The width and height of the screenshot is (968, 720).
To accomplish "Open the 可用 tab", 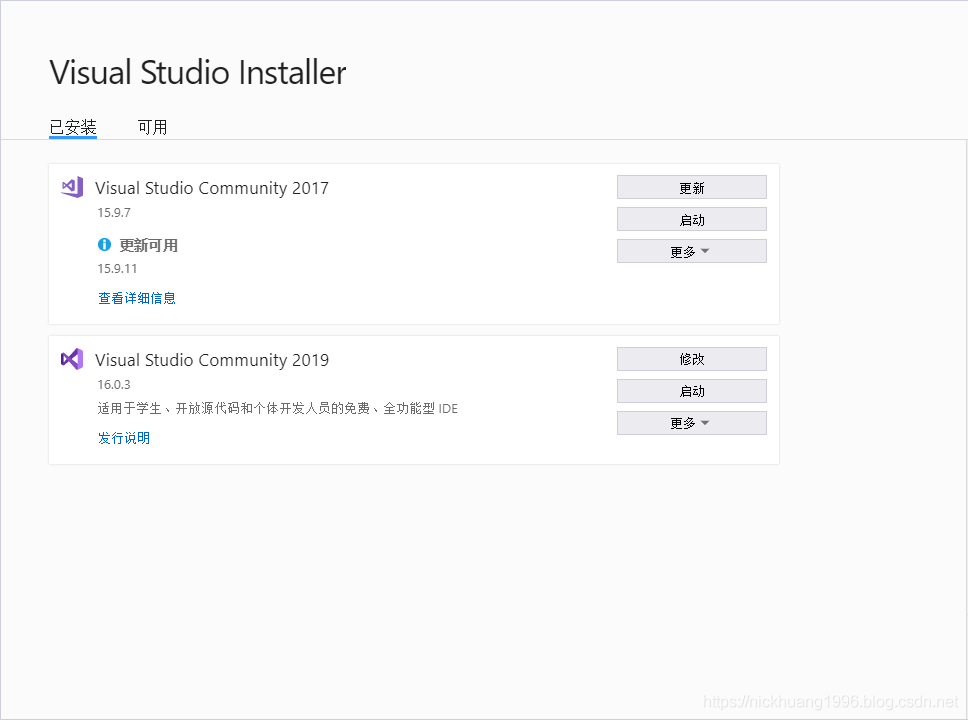I will pos(152,127).
